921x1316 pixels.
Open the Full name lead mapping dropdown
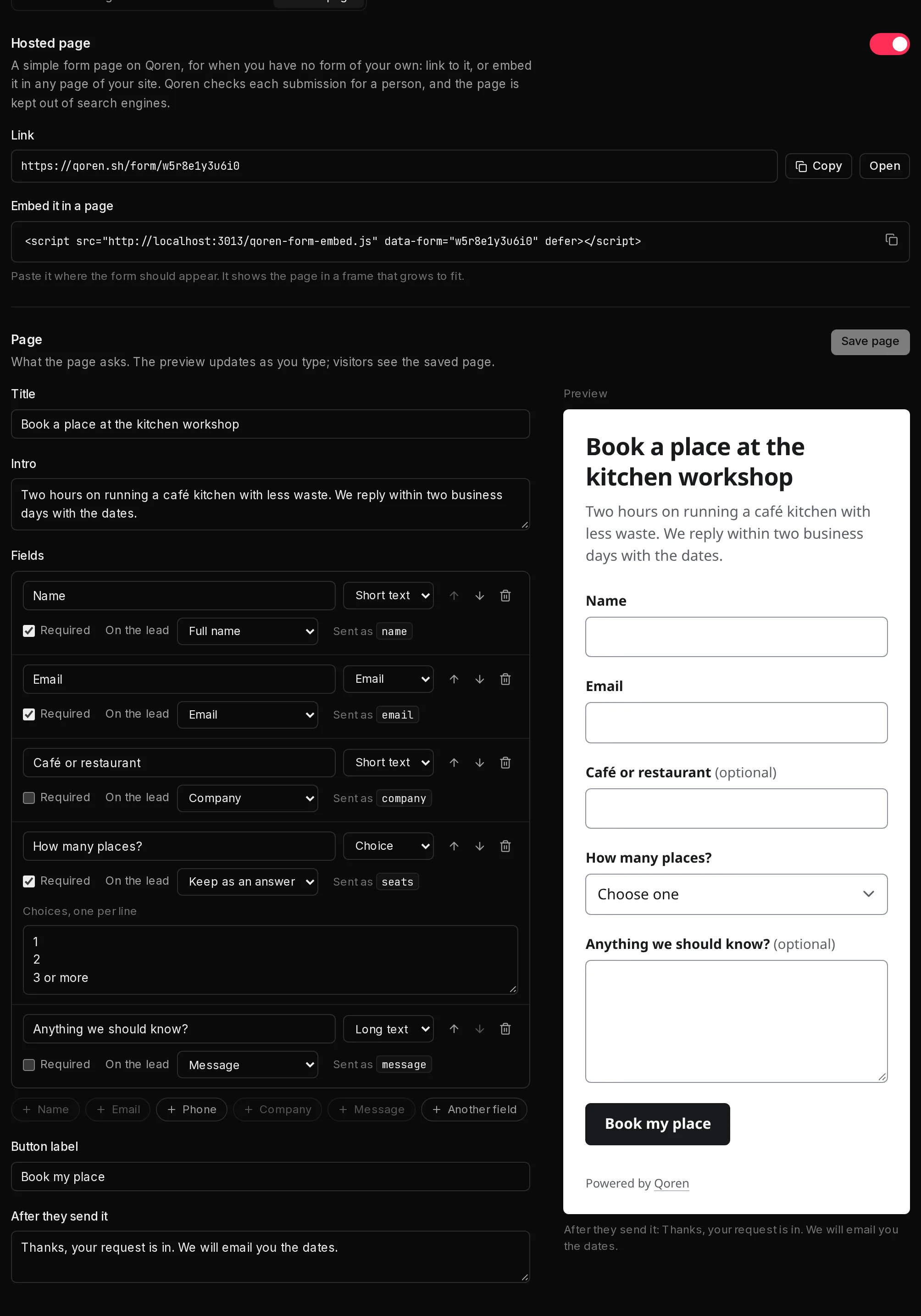[x=247, y=631]
